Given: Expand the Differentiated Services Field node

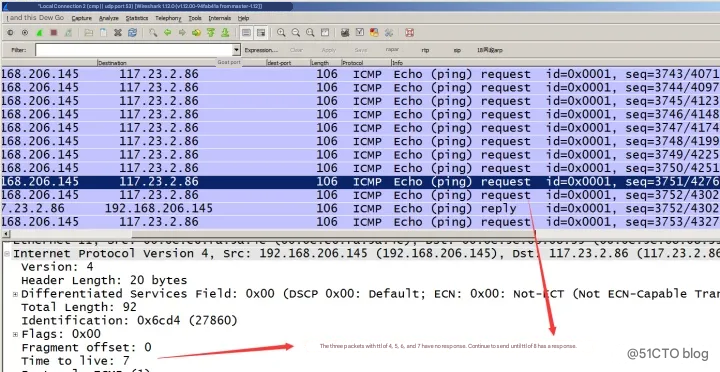Looking at the screenshot, I should (x=15, y=294).
